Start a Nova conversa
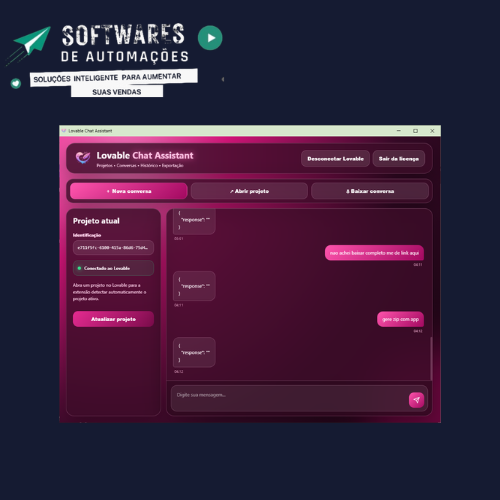 tap(129, 191)
